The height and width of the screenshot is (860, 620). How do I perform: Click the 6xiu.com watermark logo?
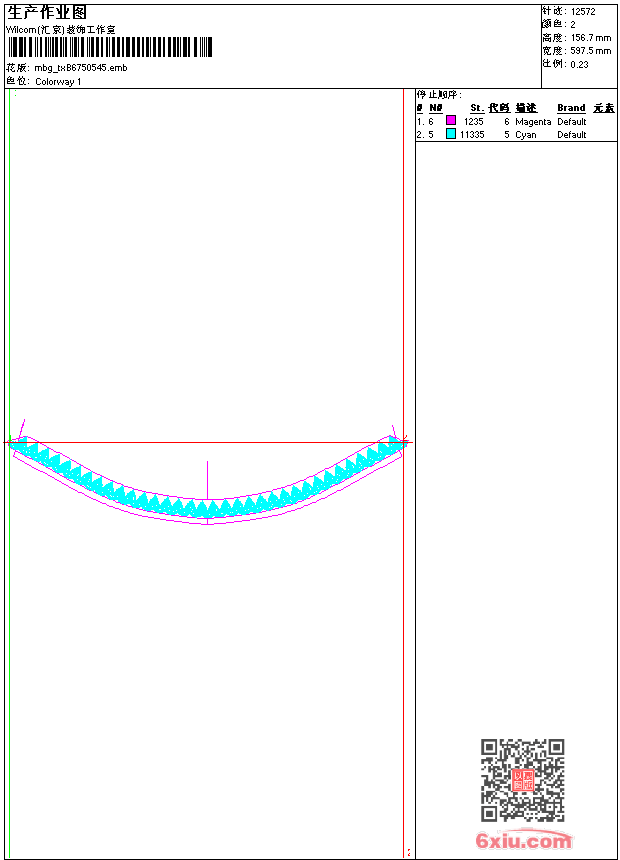click(523, 841)
